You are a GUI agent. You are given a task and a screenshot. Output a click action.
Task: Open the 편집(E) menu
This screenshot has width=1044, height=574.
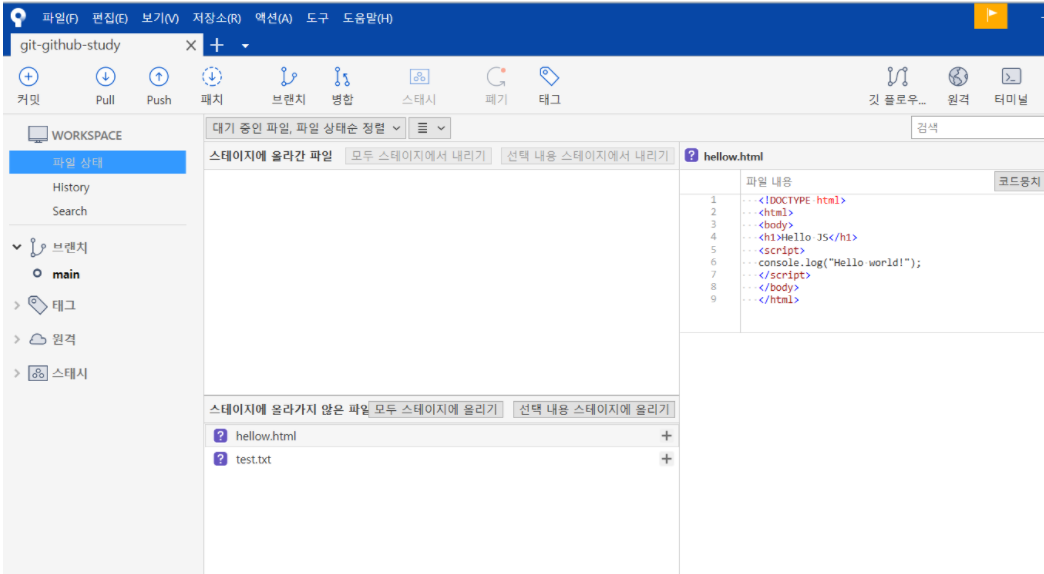point(110,18)
